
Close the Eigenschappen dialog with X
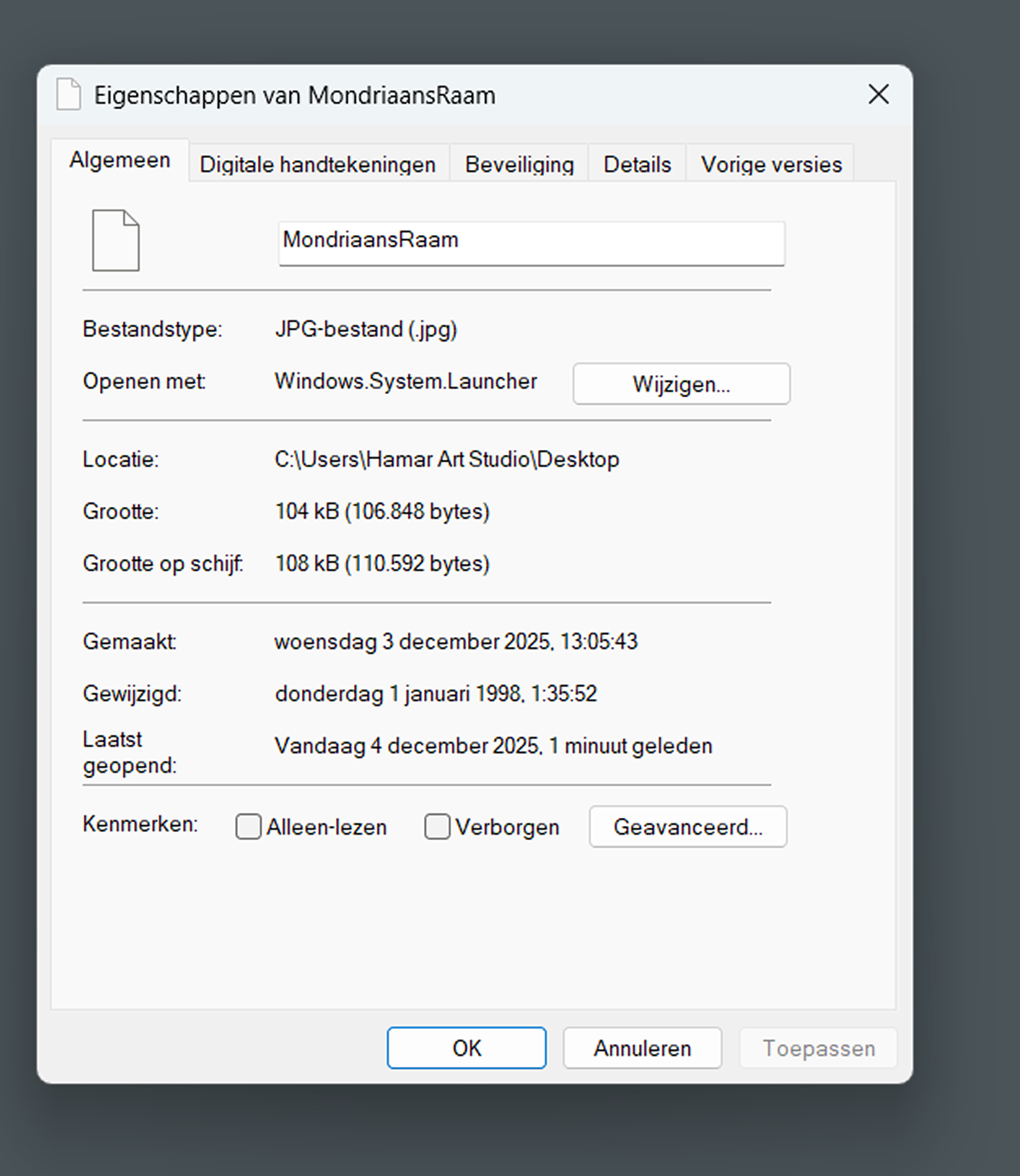tap(878, 95)
